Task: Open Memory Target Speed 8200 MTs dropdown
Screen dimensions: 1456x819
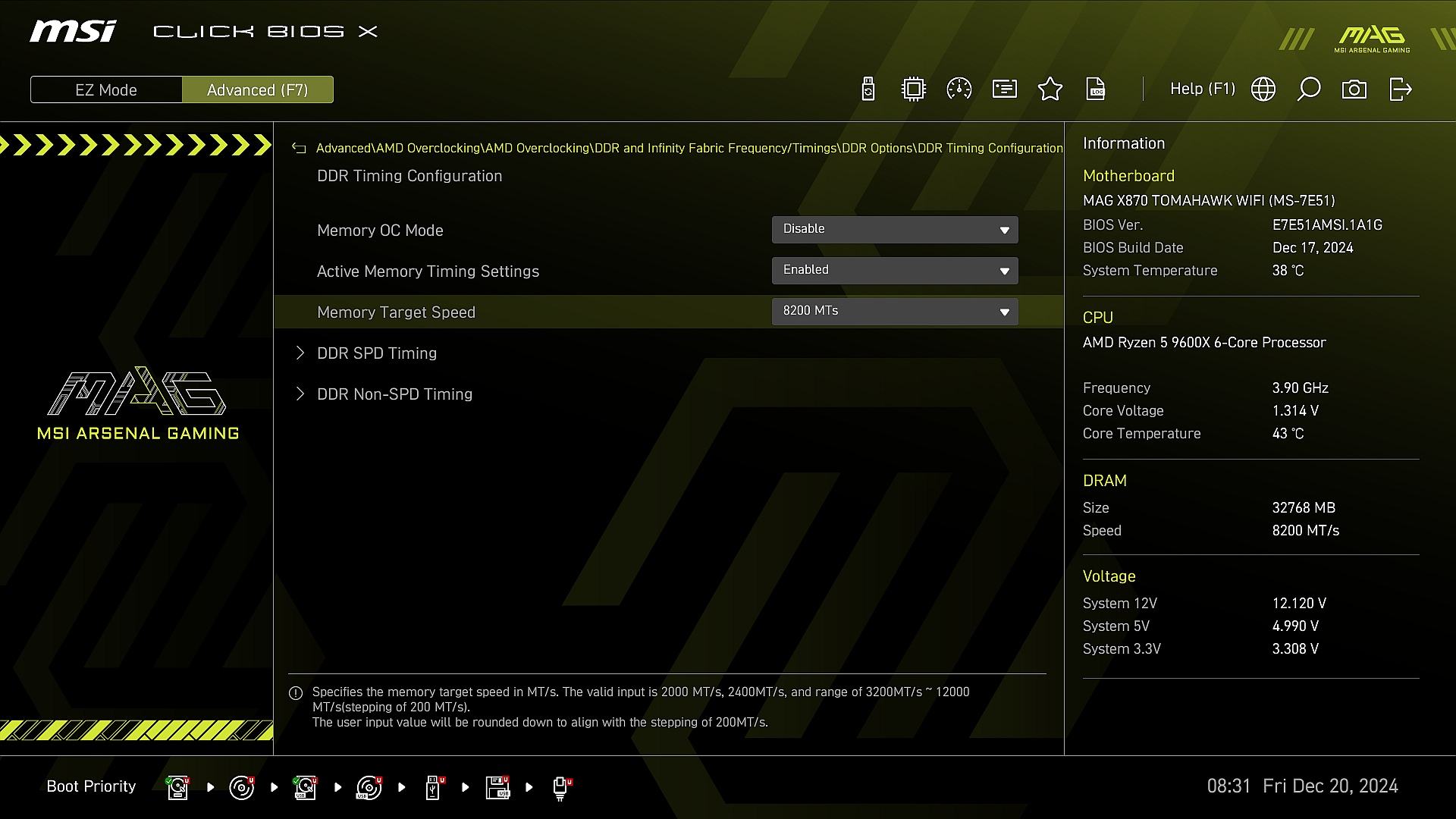Action: click(x=895, y=312)
